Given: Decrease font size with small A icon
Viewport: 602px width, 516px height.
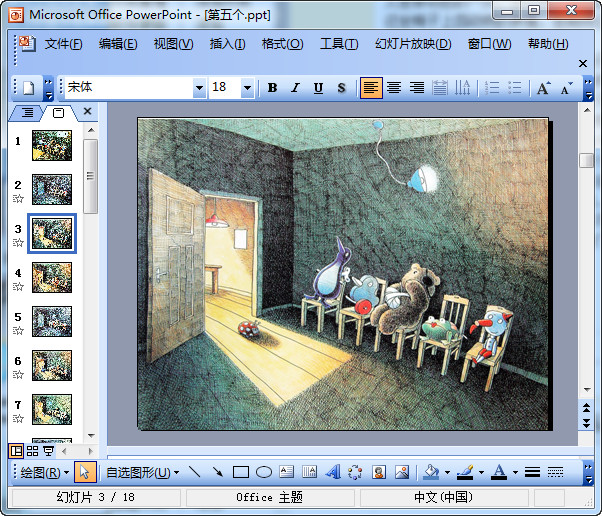Looking at the screenshot, I should 566,88.
